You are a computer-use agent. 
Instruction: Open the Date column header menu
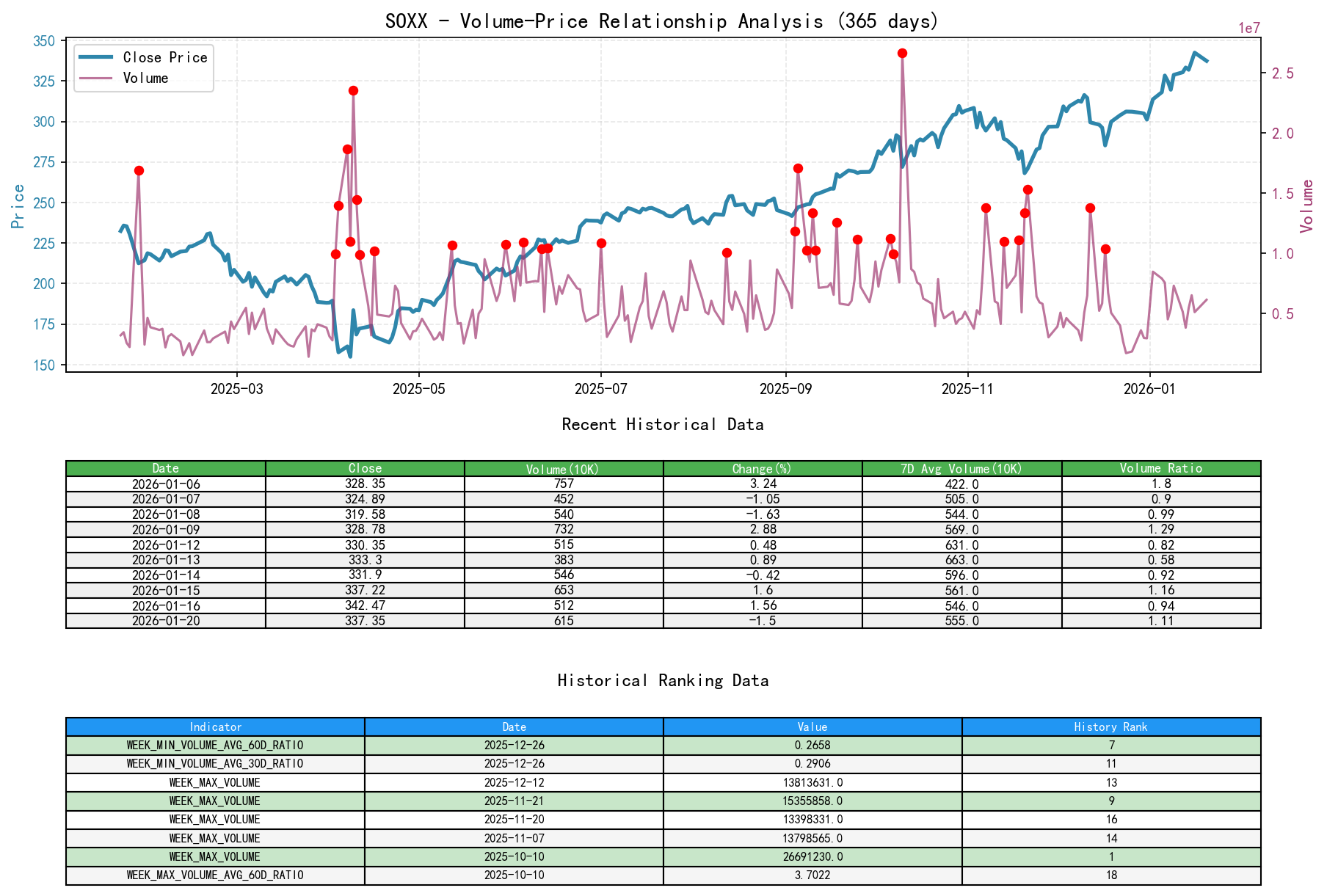pos(166,467)
